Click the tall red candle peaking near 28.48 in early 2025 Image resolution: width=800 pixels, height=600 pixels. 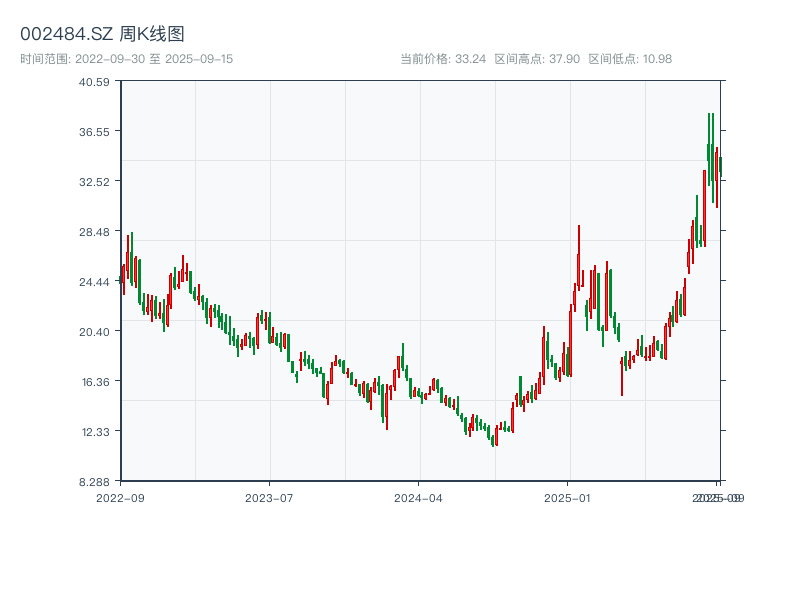(579, 258)
